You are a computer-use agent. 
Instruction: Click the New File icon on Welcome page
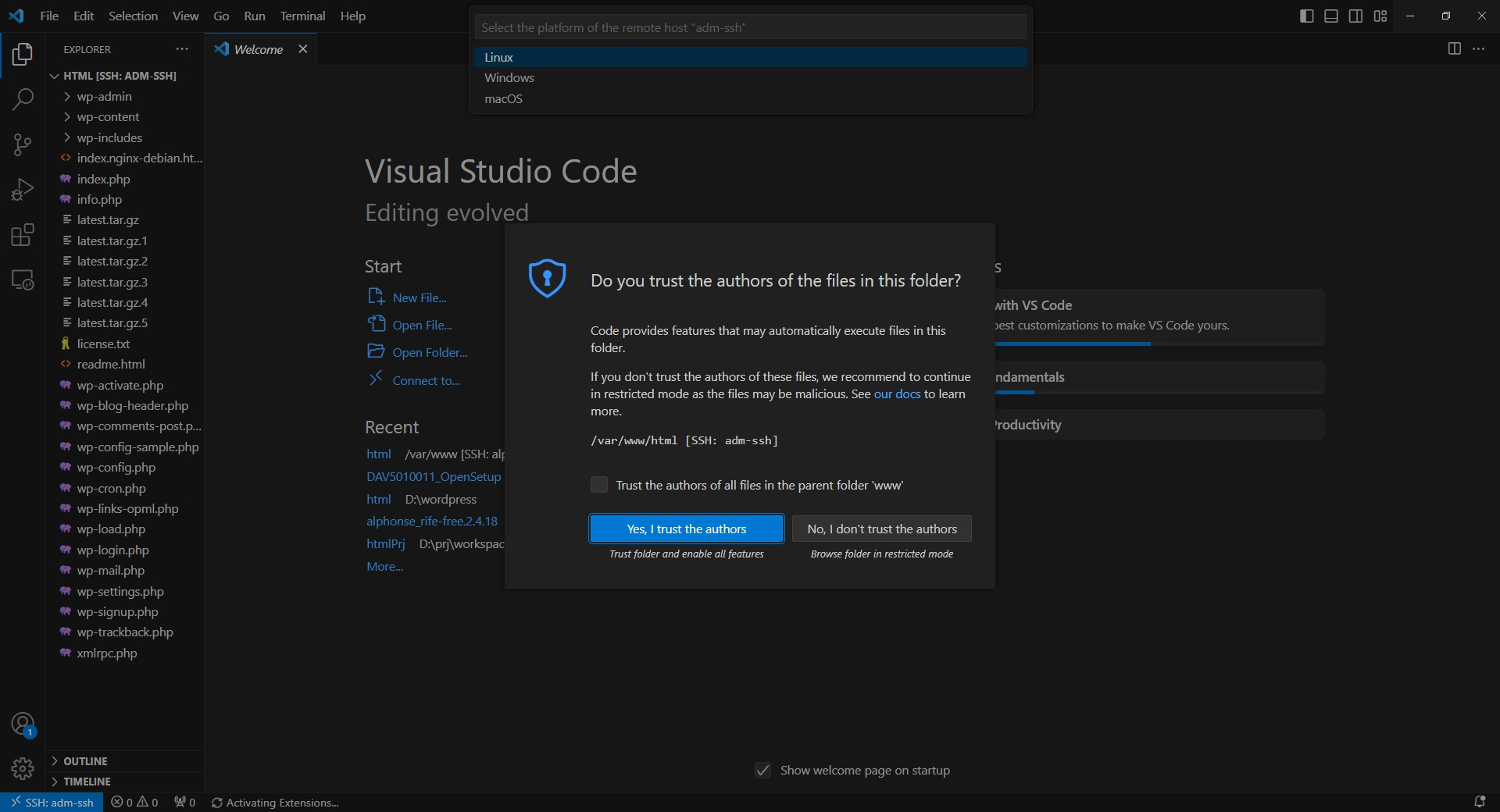(x=376, y=297)
